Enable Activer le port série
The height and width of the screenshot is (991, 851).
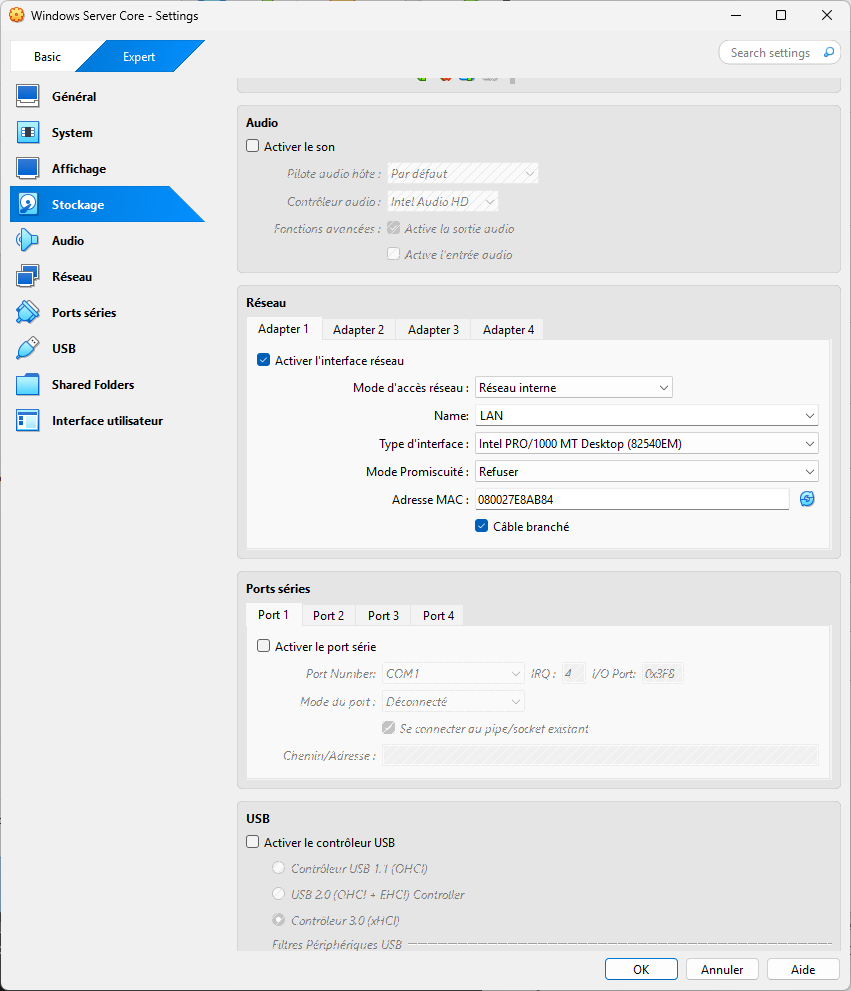(264, 646)
